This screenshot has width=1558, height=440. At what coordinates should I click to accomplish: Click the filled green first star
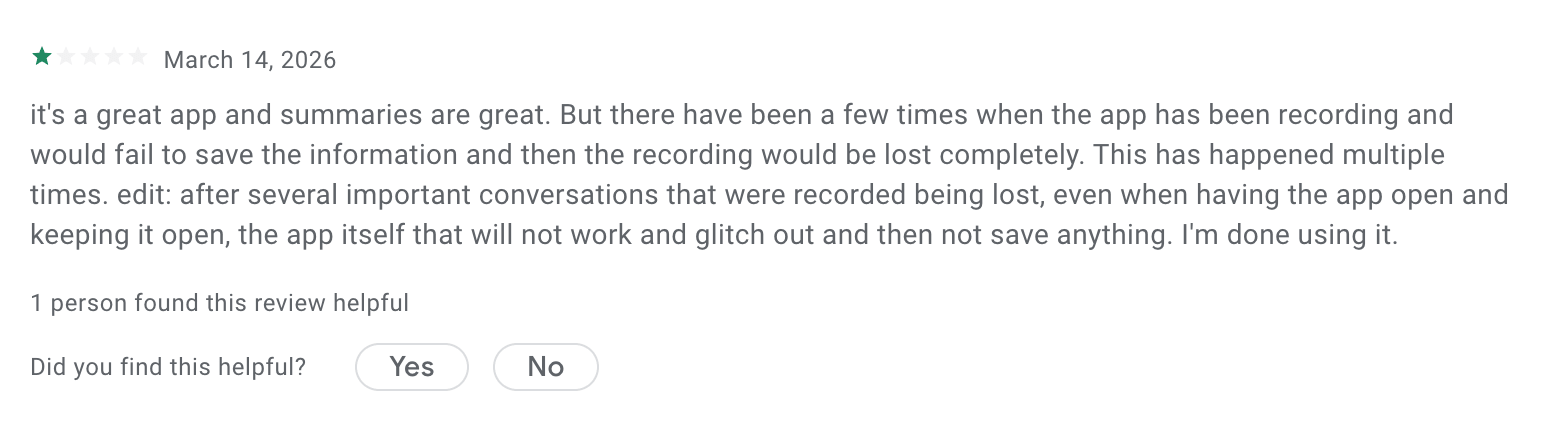[x=41, y=57]
